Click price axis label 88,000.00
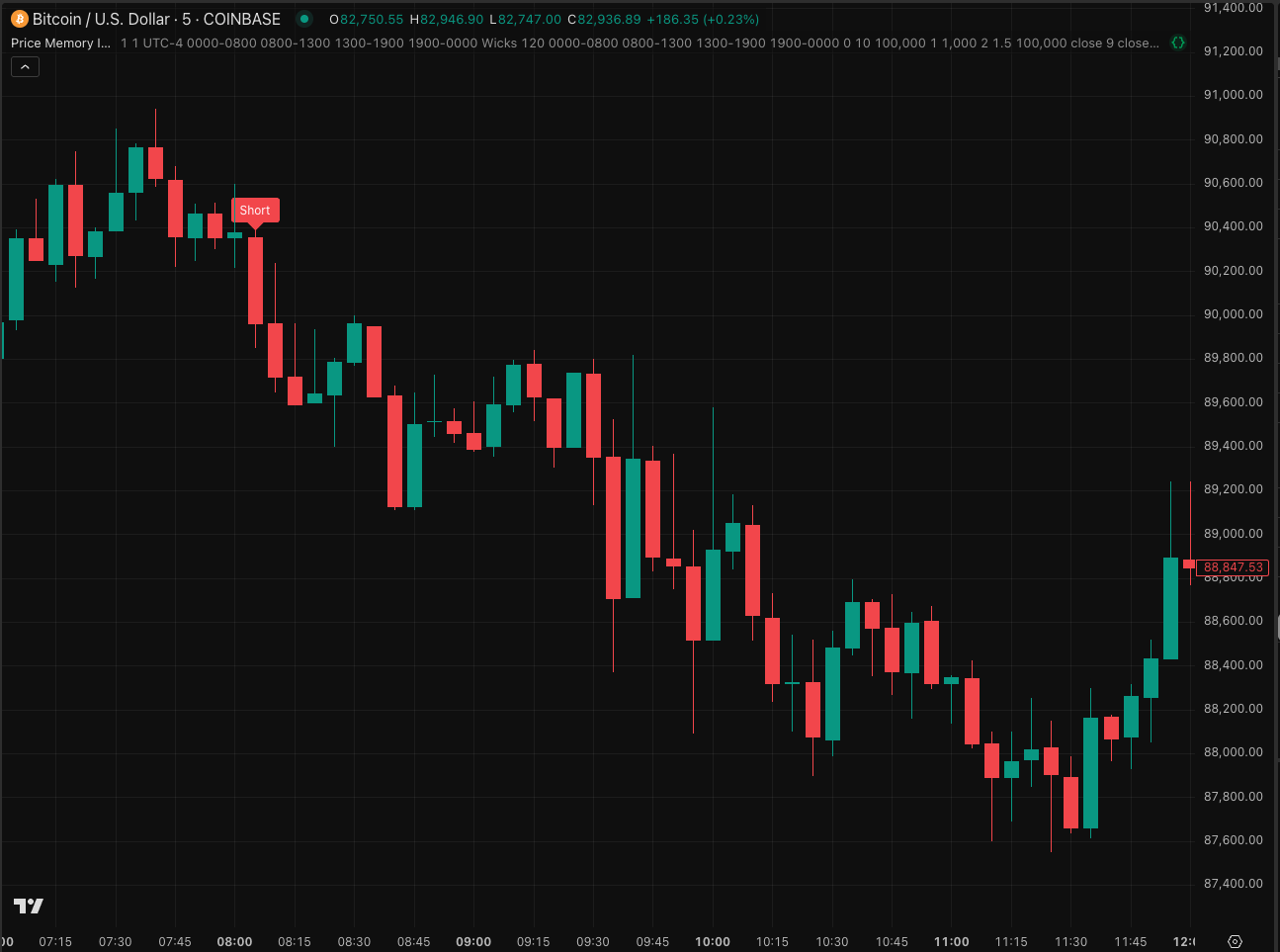The height and width of the screenshot is (952, 1280). click(x=1233, y=752)
